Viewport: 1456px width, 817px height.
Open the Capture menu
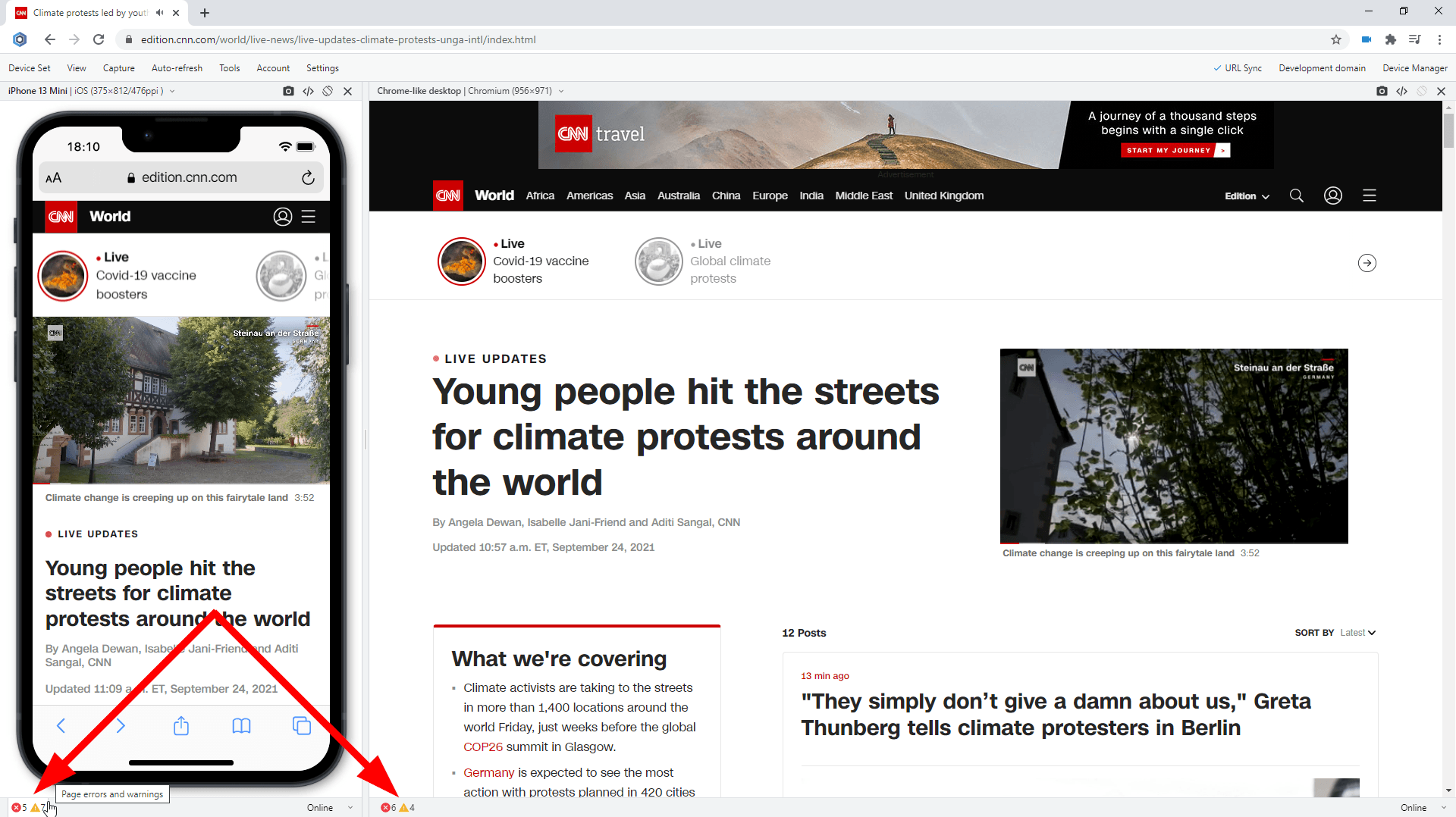pyautogui.click(x=118, y=68)
